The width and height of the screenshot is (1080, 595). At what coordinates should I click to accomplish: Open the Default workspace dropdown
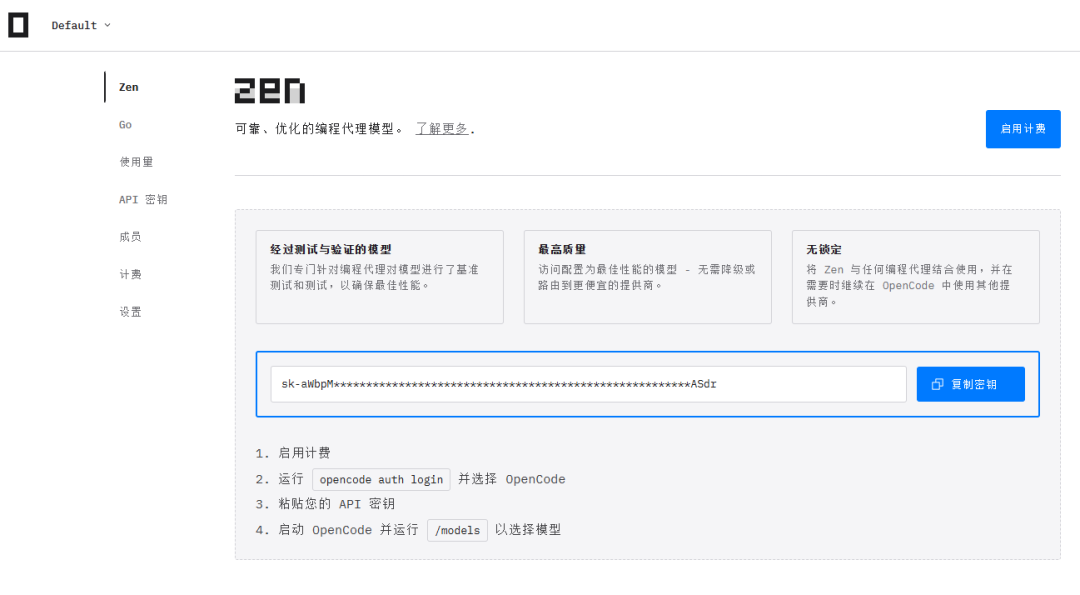(81, 25)
